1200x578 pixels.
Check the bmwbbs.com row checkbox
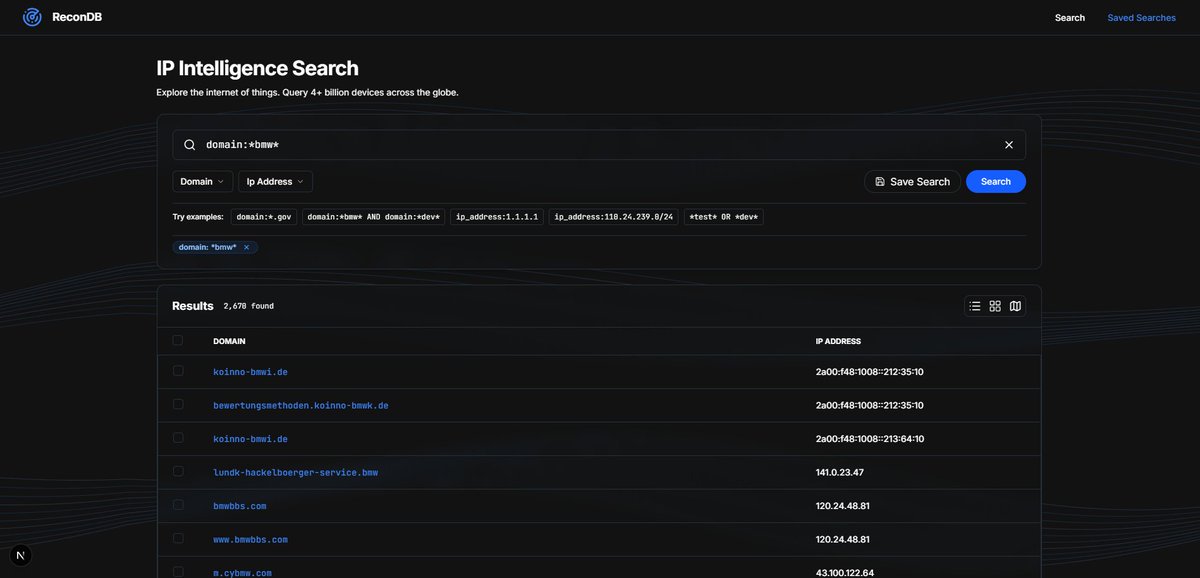pos(178,505)
